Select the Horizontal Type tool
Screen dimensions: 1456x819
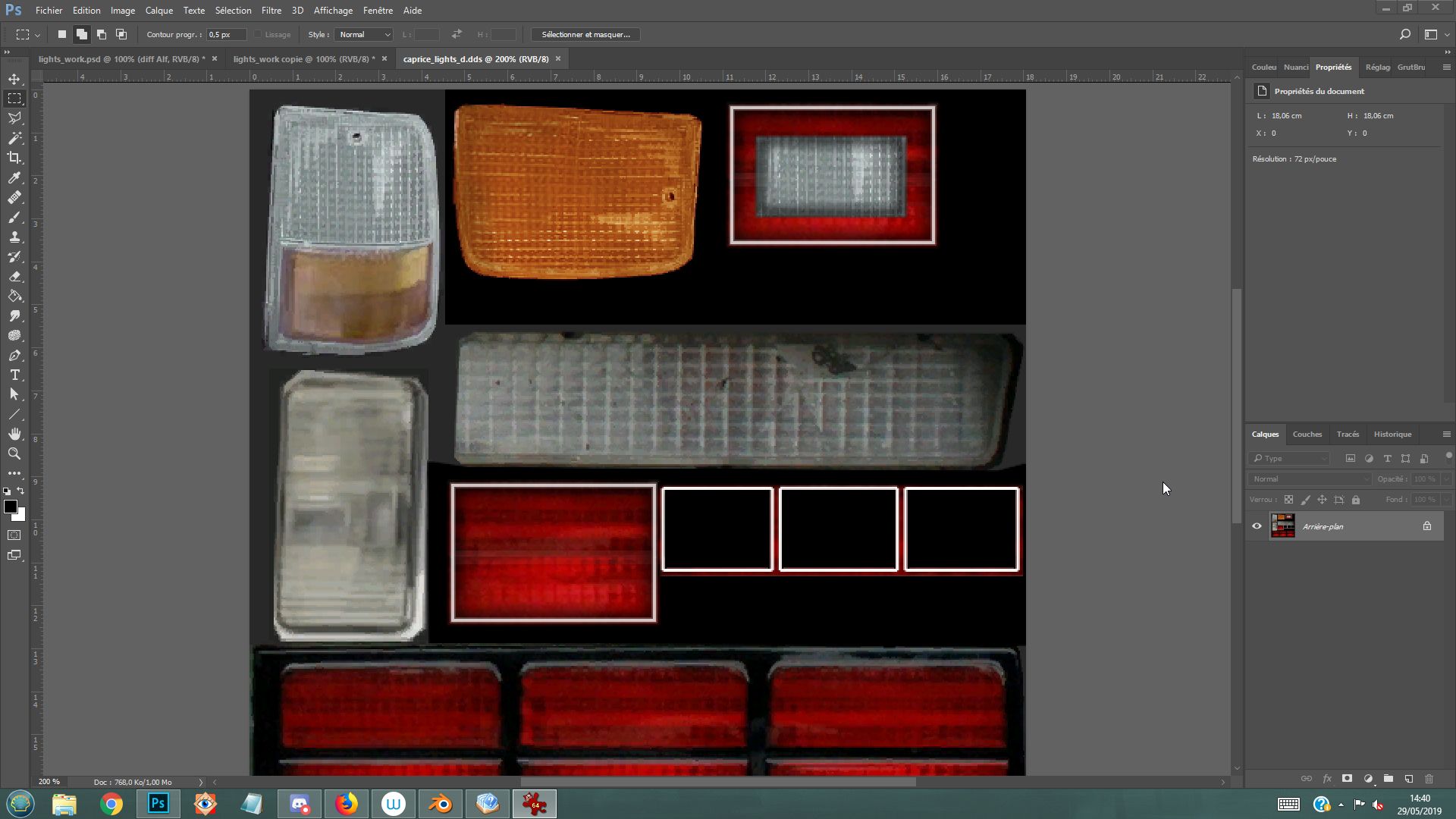pyautogui.click(x=14, y=375)
